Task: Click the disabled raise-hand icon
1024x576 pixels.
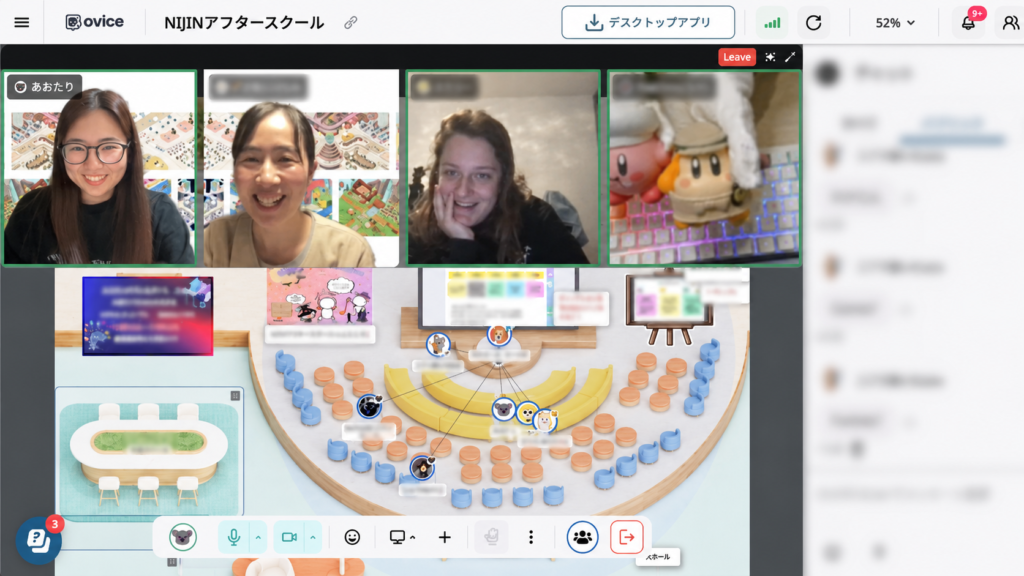Action: 492,537
